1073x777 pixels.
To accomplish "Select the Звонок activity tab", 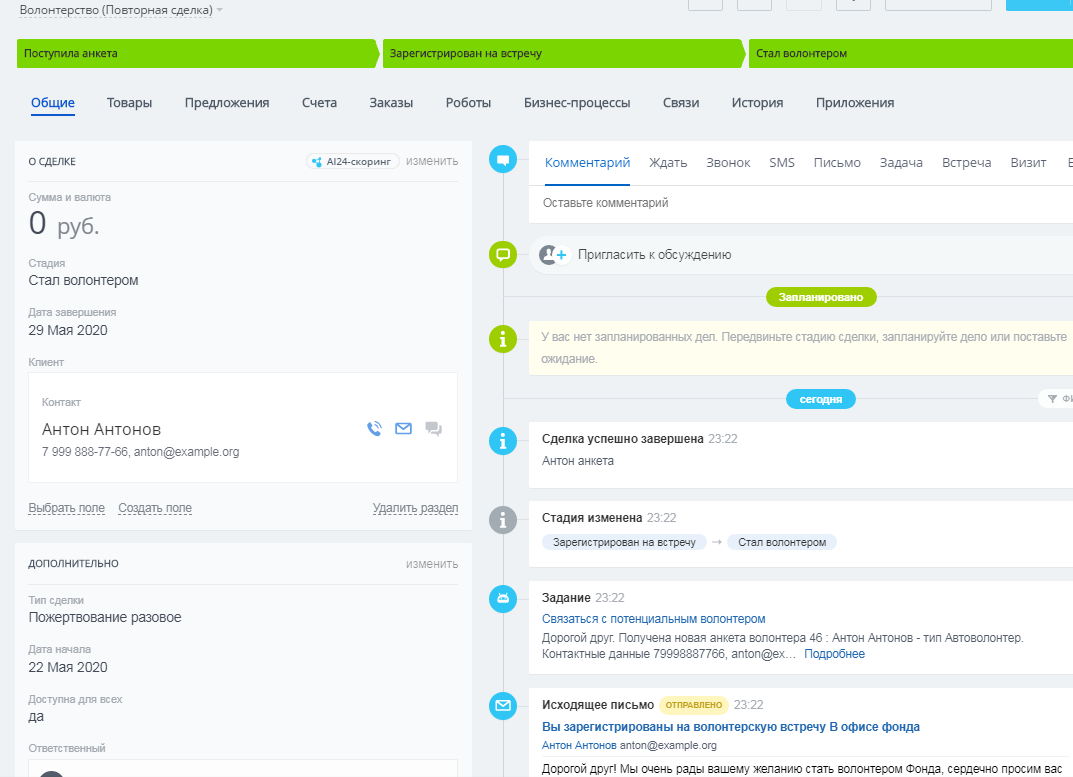I will pos(727,162).
